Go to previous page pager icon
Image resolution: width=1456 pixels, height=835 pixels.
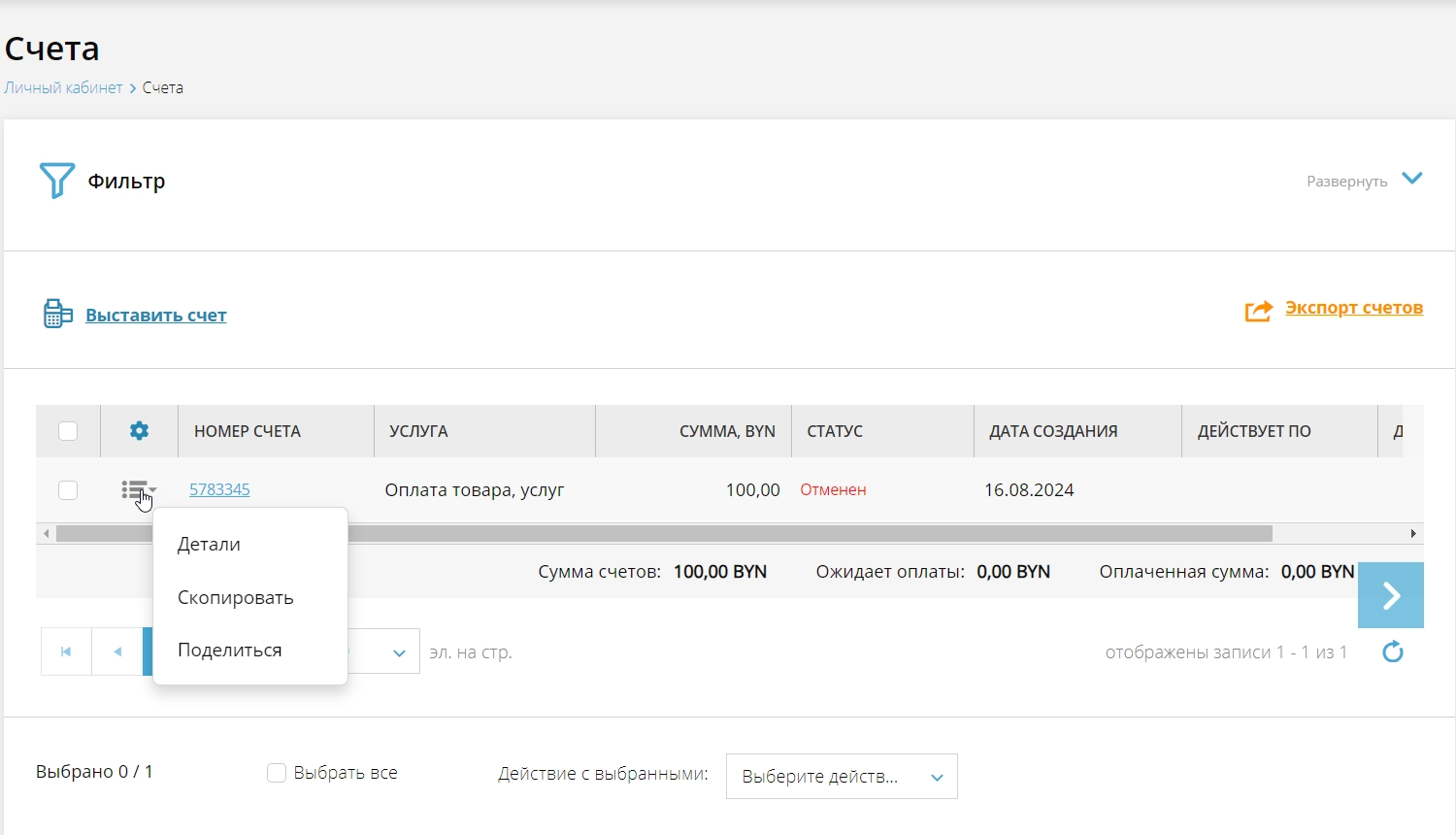tap(117, 651)
